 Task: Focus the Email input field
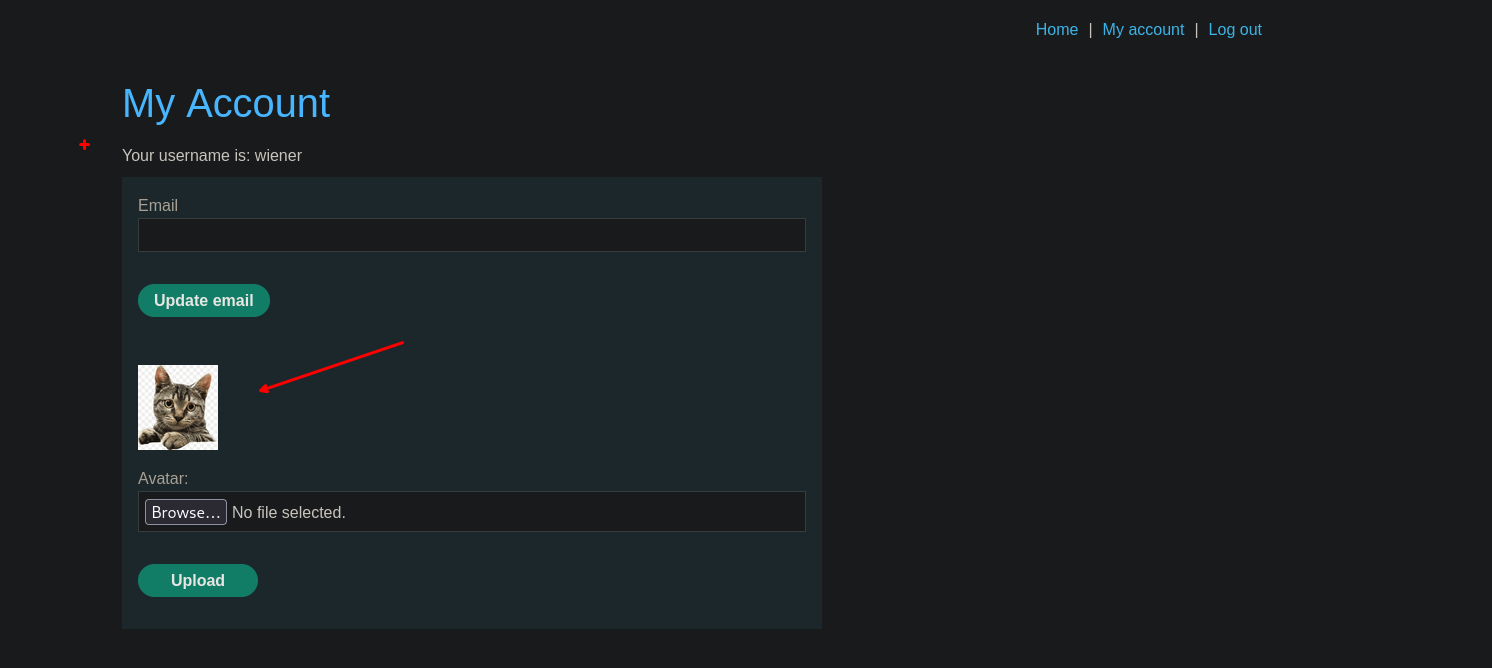tap(471, 235)
